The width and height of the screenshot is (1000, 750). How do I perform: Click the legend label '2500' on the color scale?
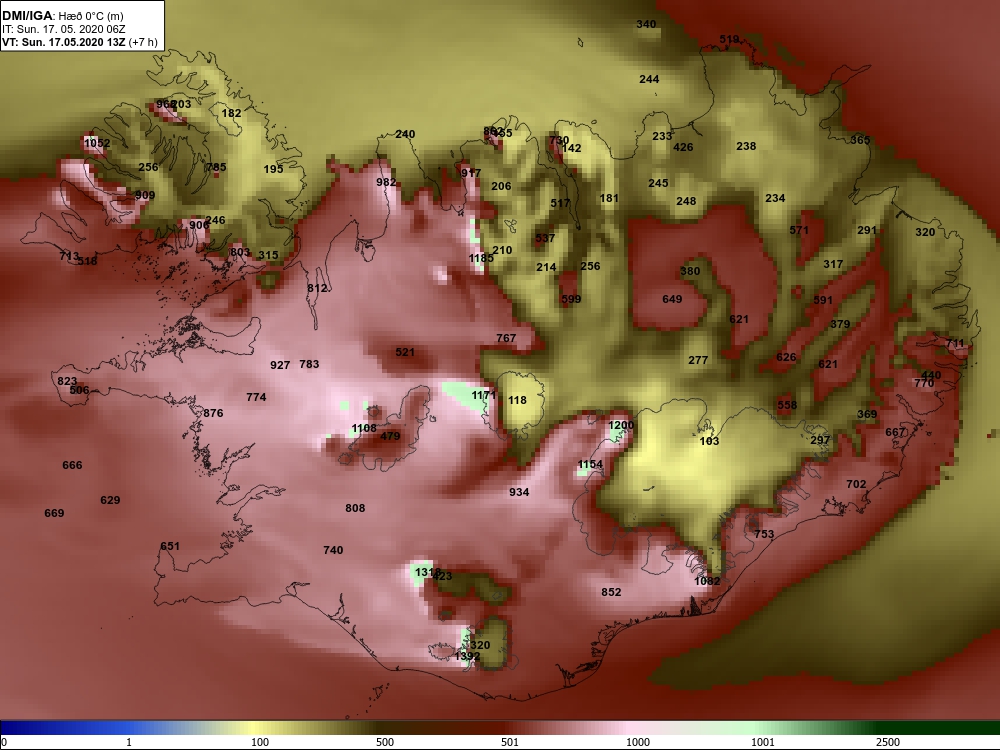pos(888,742)
